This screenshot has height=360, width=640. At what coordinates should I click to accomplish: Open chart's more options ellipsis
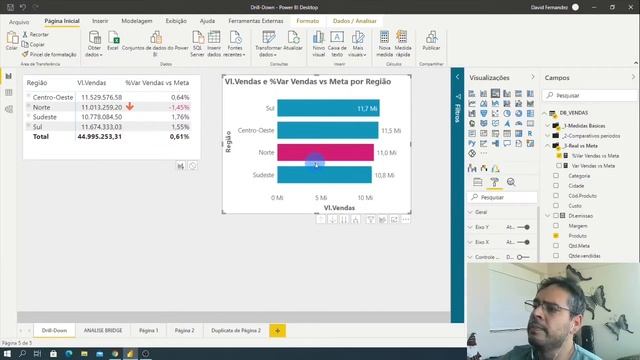coord(406,220)
